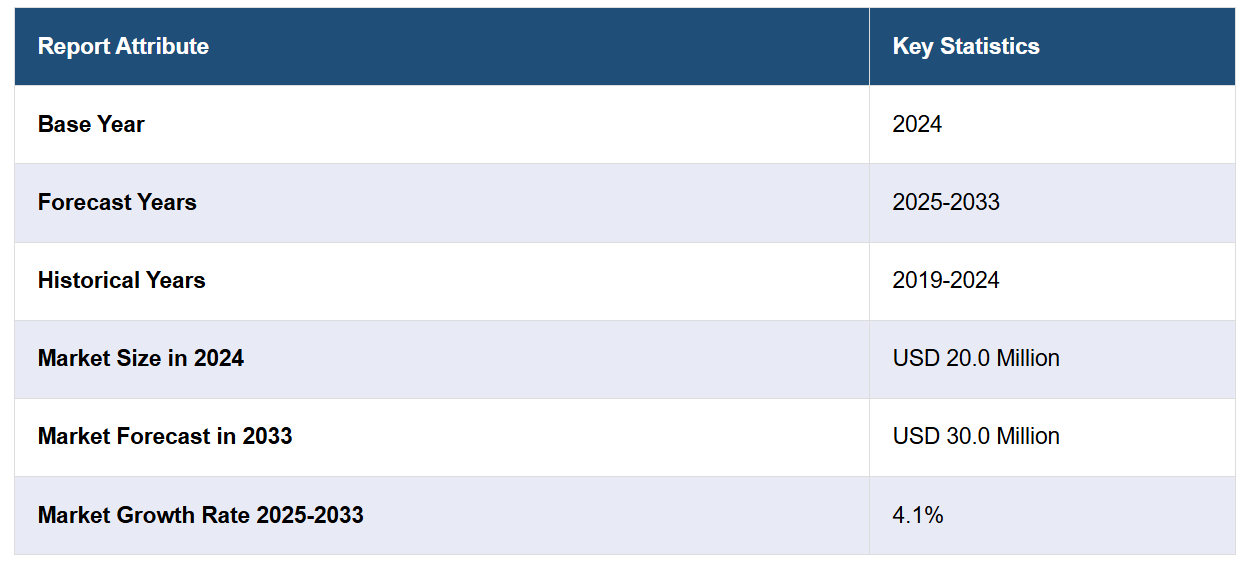Select the Market Growth Rate 2025-2033 label
Viewport: 1254px width, 564px height.
pos(200,515)
